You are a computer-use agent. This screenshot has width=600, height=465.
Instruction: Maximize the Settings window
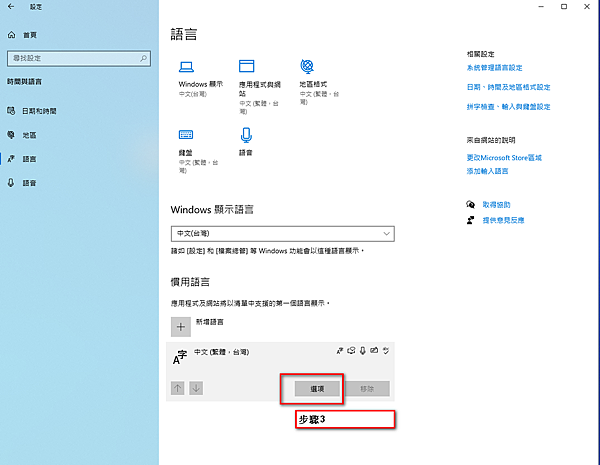[564, 7]
